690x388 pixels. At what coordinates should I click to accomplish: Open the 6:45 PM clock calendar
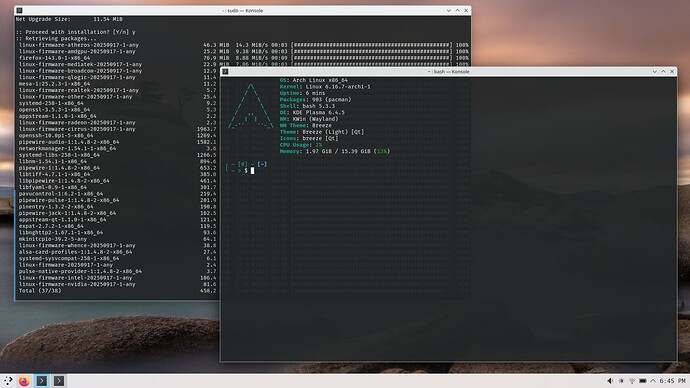pos(672,381)
